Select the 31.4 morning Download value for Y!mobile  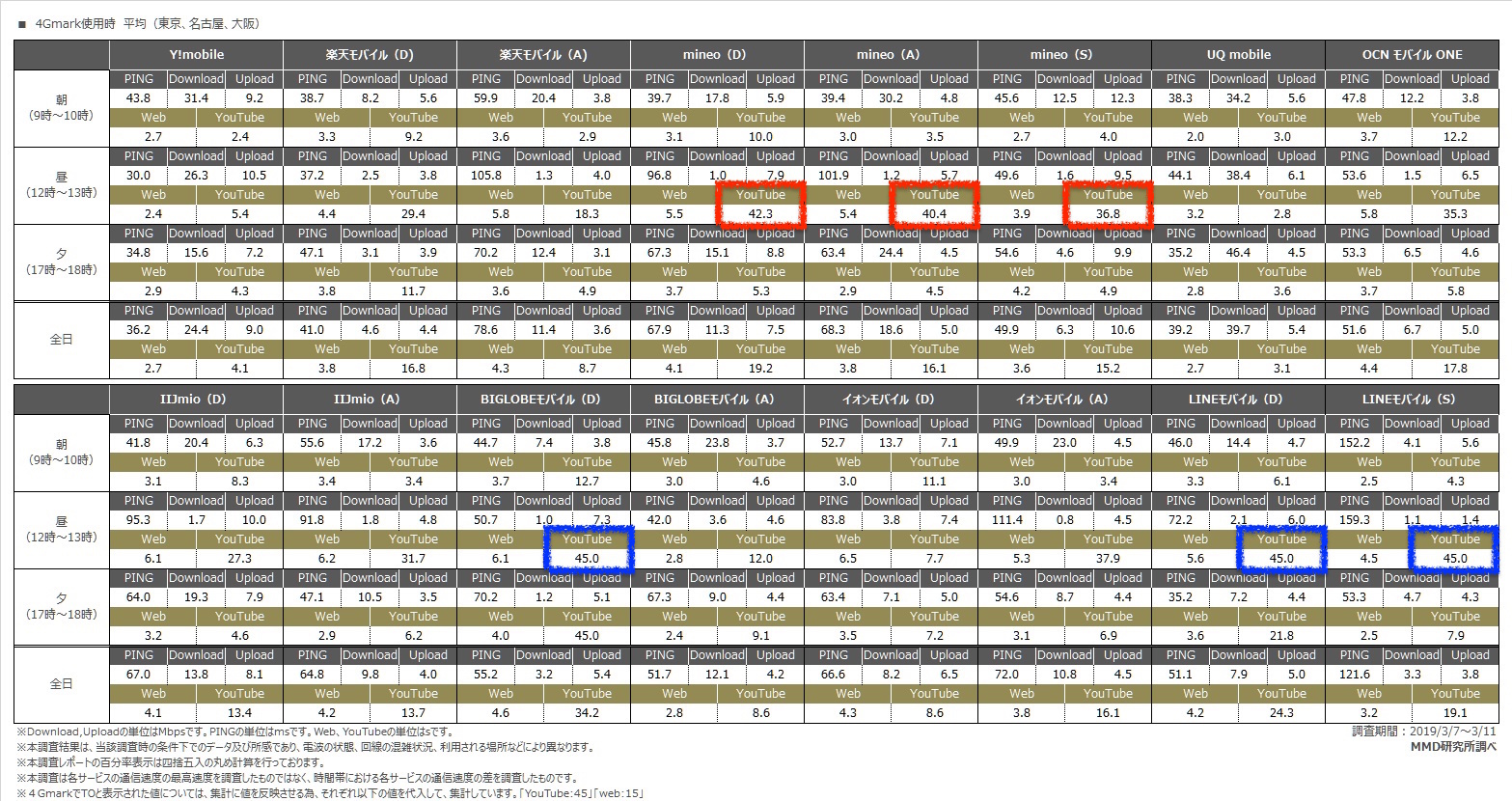point(196,98)
